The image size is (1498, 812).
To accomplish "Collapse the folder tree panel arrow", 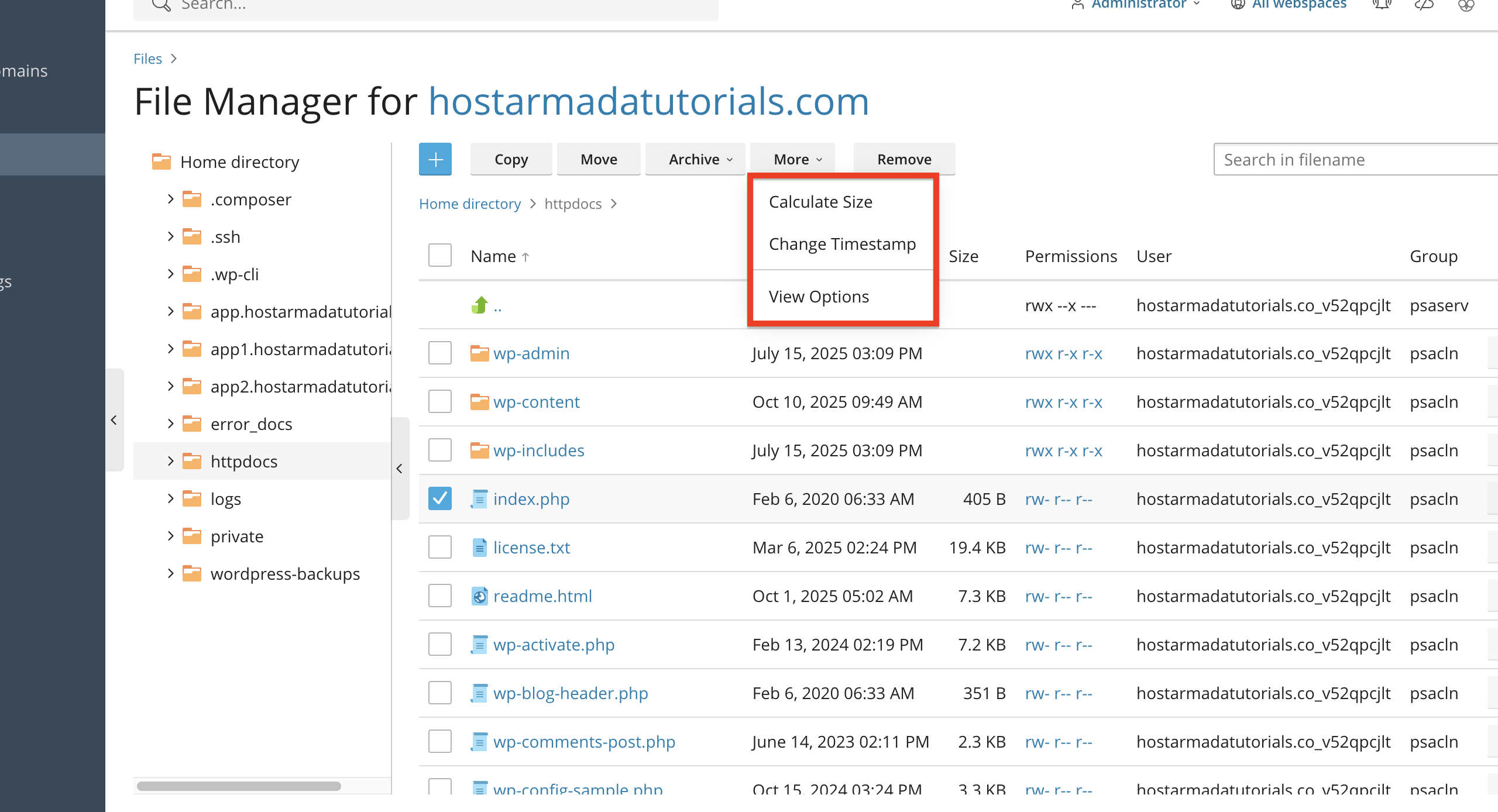I will coord(400,469).
